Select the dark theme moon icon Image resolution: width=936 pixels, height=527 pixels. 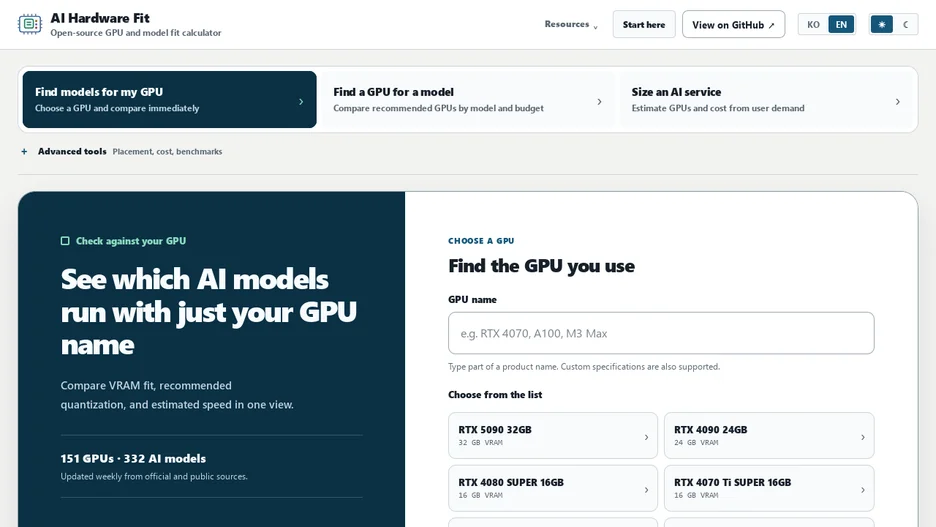point(906,24)
